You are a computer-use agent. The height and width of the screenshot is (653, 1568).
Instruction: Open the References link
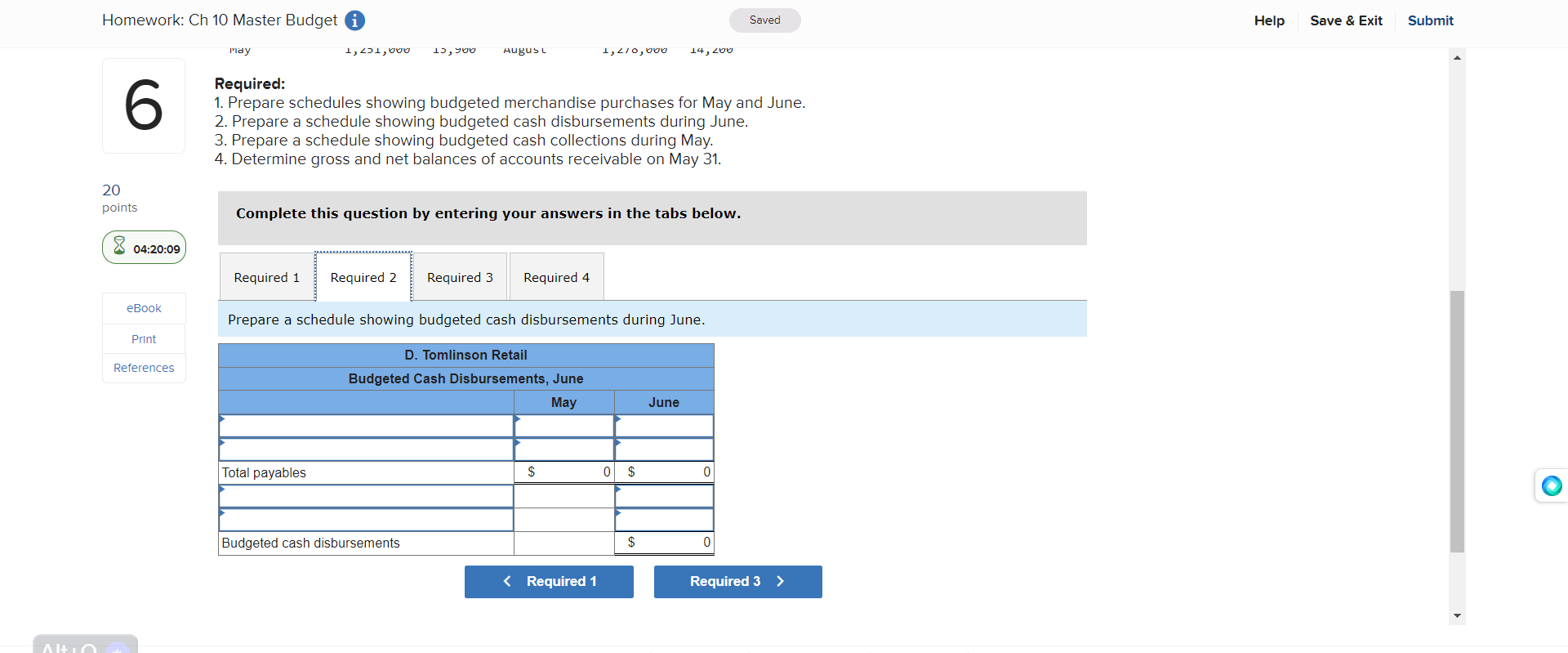coord(144,368)
